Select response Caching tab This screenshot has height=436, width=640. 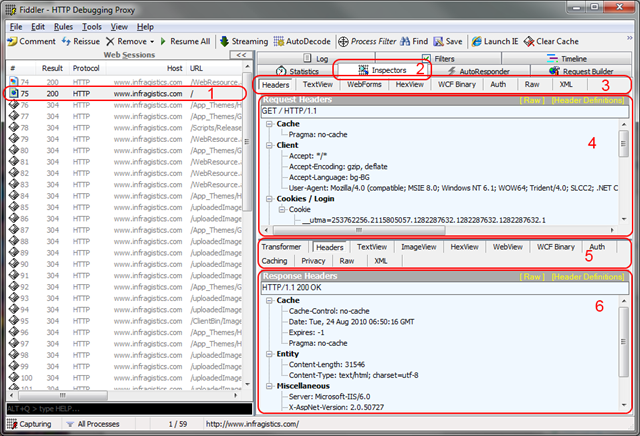(x=274, y=261)
